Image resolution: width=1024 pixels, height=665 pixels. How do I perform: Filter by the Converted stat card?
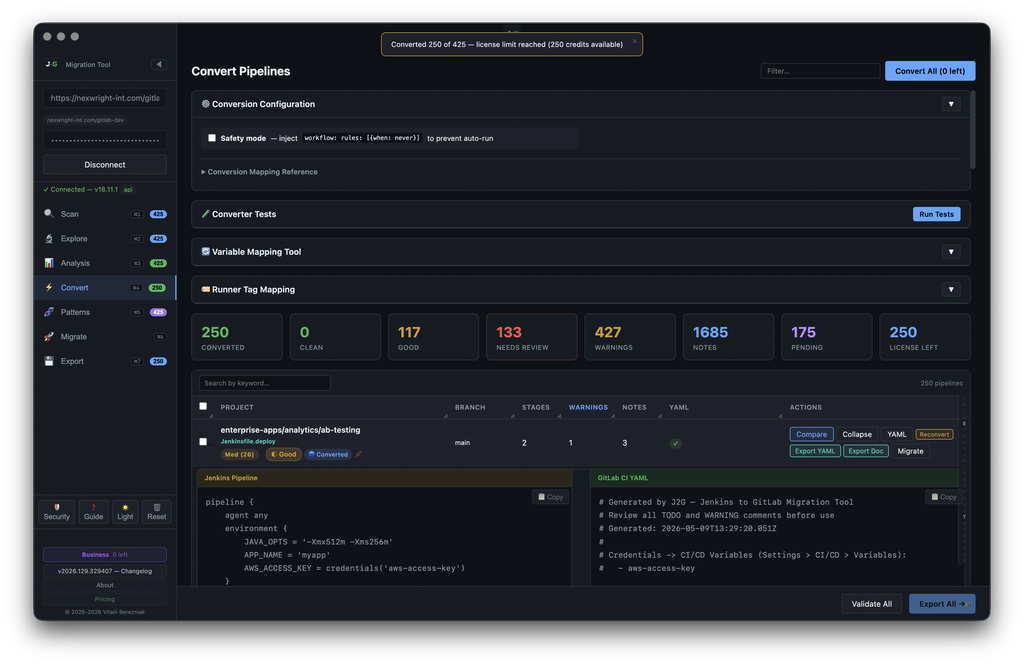pos(237,337)
